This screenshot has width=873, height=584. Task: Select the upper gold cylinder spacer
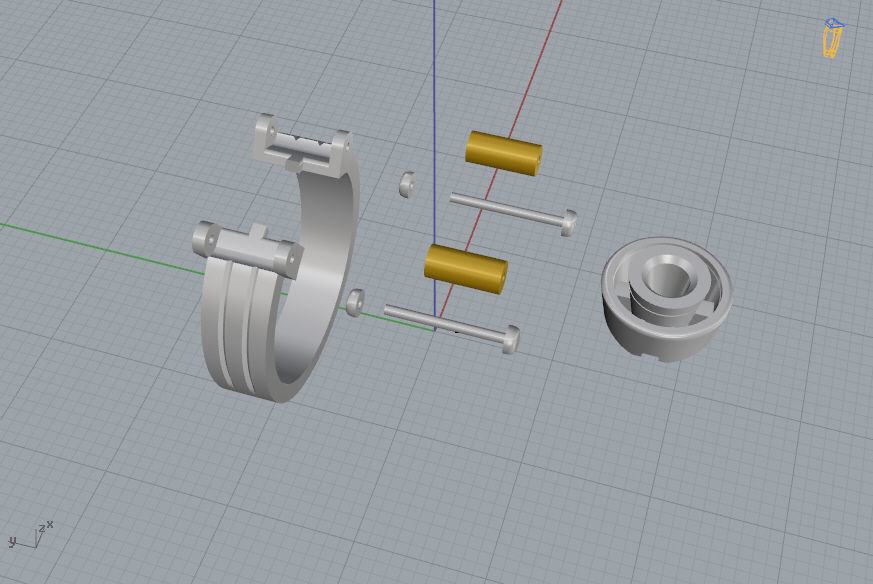pyautogui.click(x=503, y=153)
